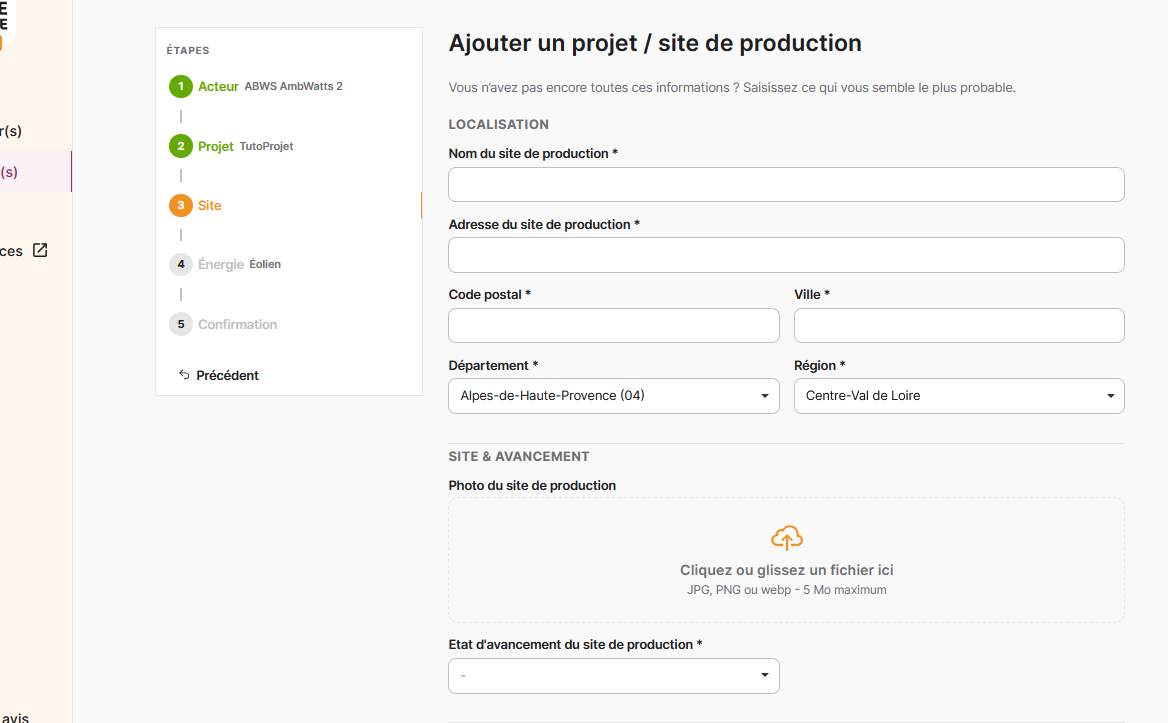Select the Site step
Image resolution: width=1168 pixels, height=723 pixels.
[209, 206]
